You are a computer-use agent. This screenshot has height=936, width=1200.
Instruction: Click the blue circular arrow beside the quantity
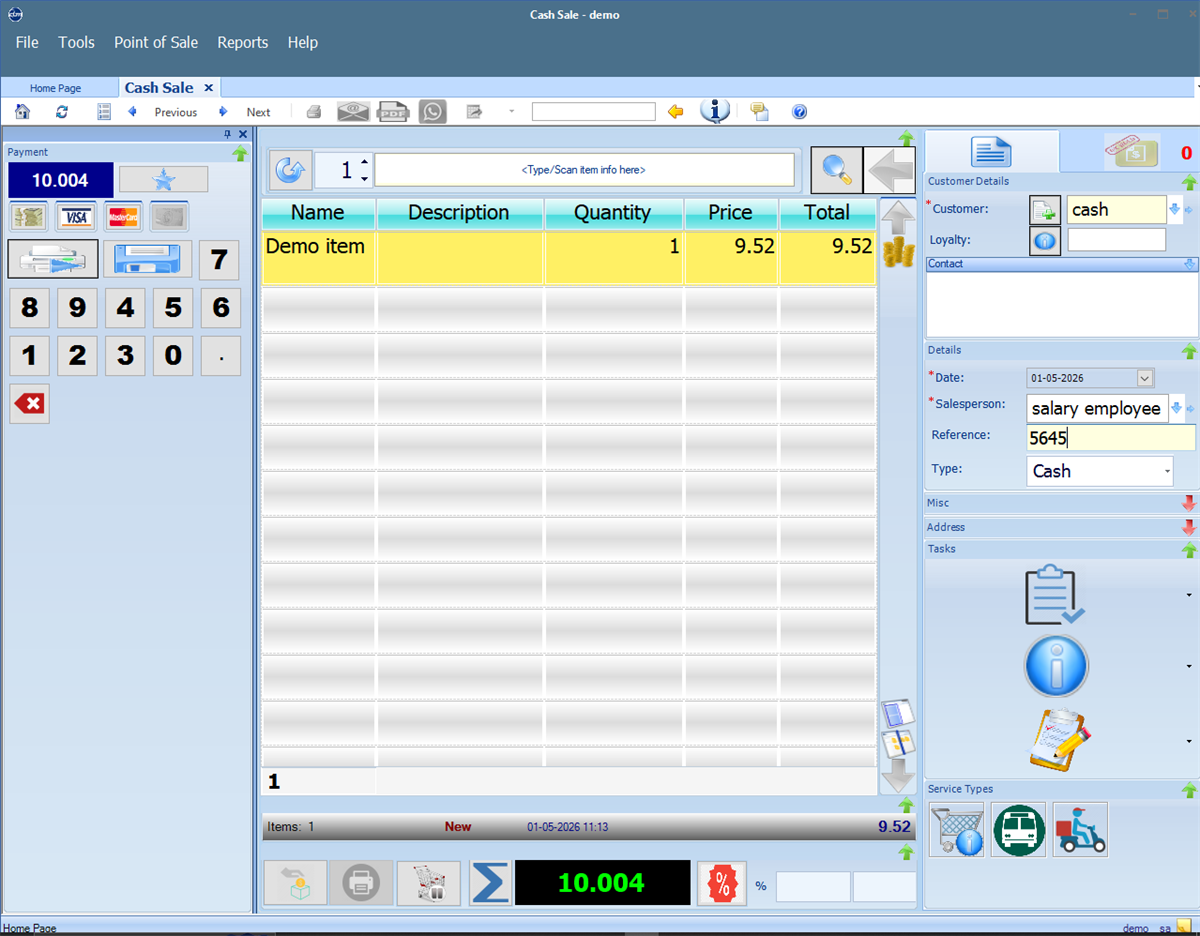tap(291, 171)
